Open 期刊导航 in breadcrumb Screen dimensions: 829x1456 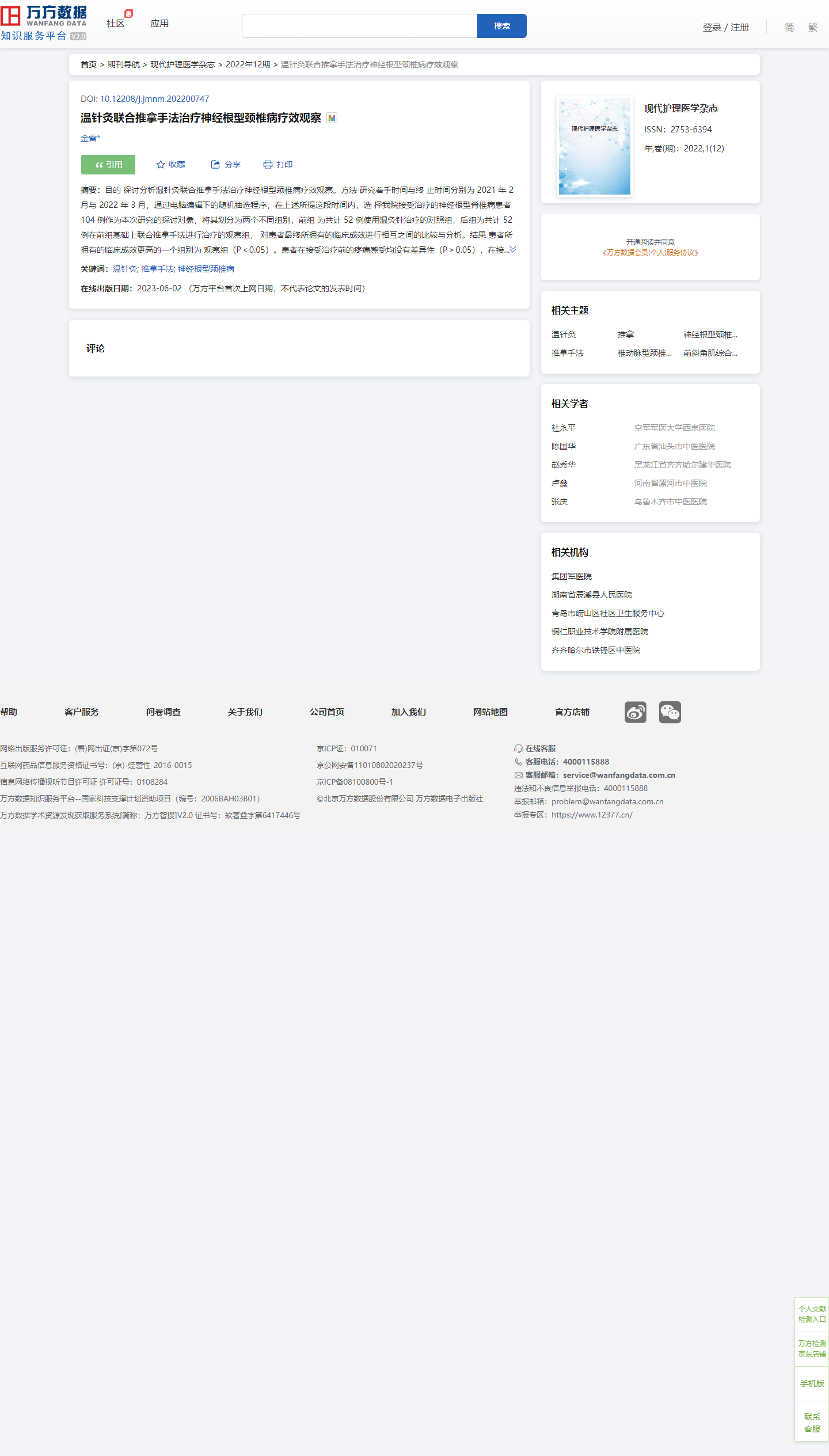[x=124, y=64]
